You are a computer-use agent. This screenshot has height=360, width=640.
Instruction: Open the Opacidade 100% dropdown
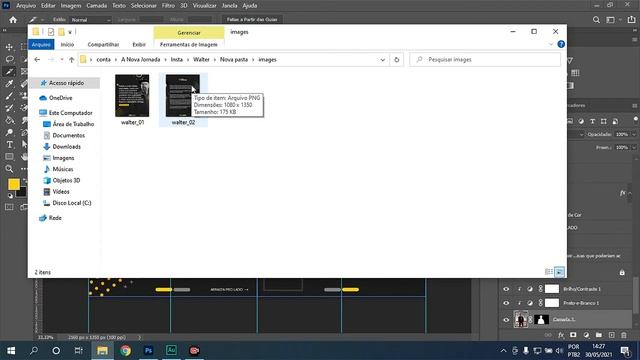634,134
